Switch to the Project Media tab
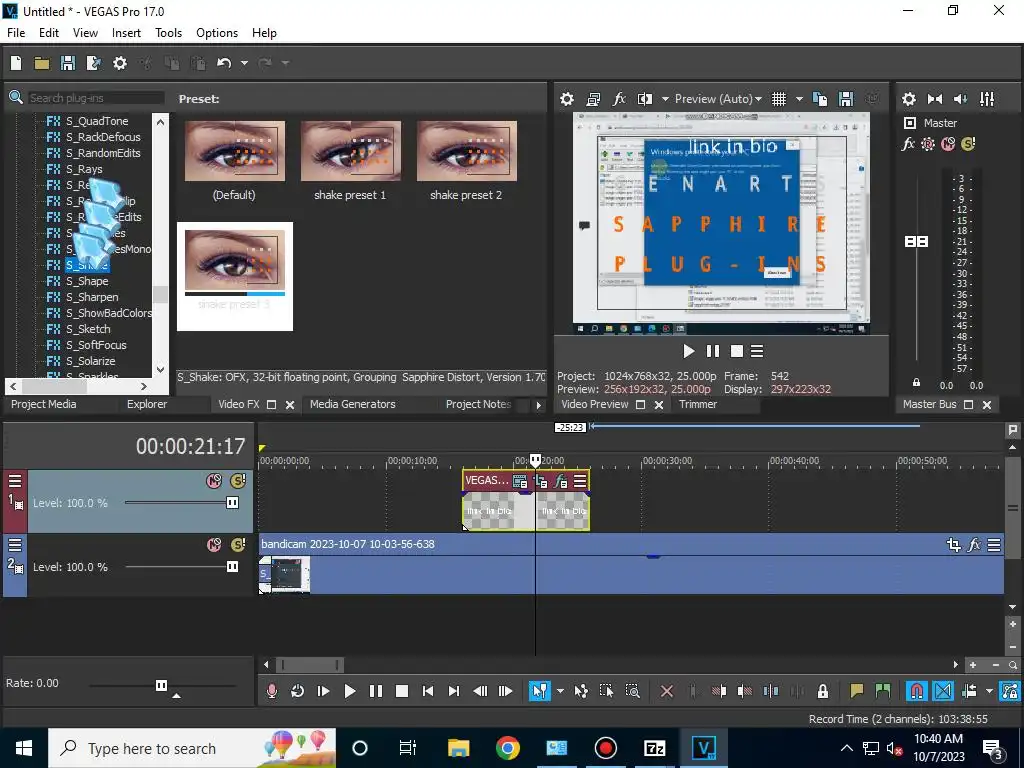 [44, 404]
